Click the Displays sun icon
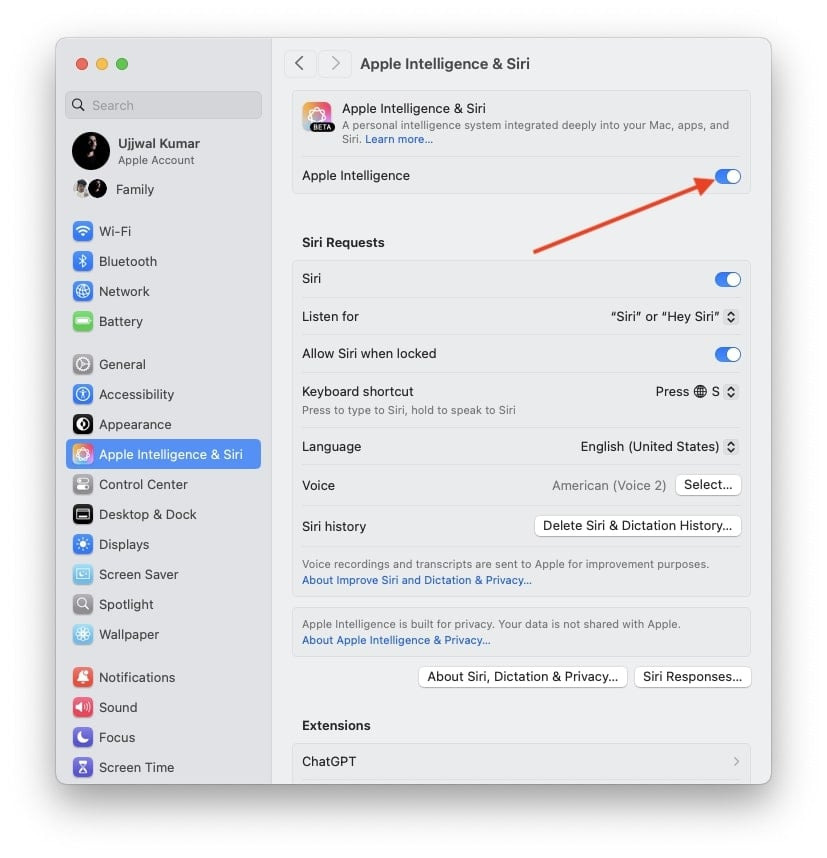 tap(83, 545)
